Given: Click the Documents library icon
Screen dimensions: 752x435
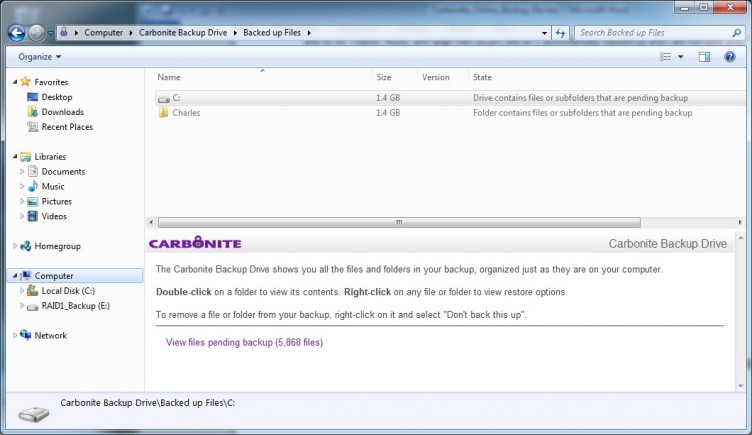Looking at the screenshot, I should pyautogui.click(x=33, y=171).
